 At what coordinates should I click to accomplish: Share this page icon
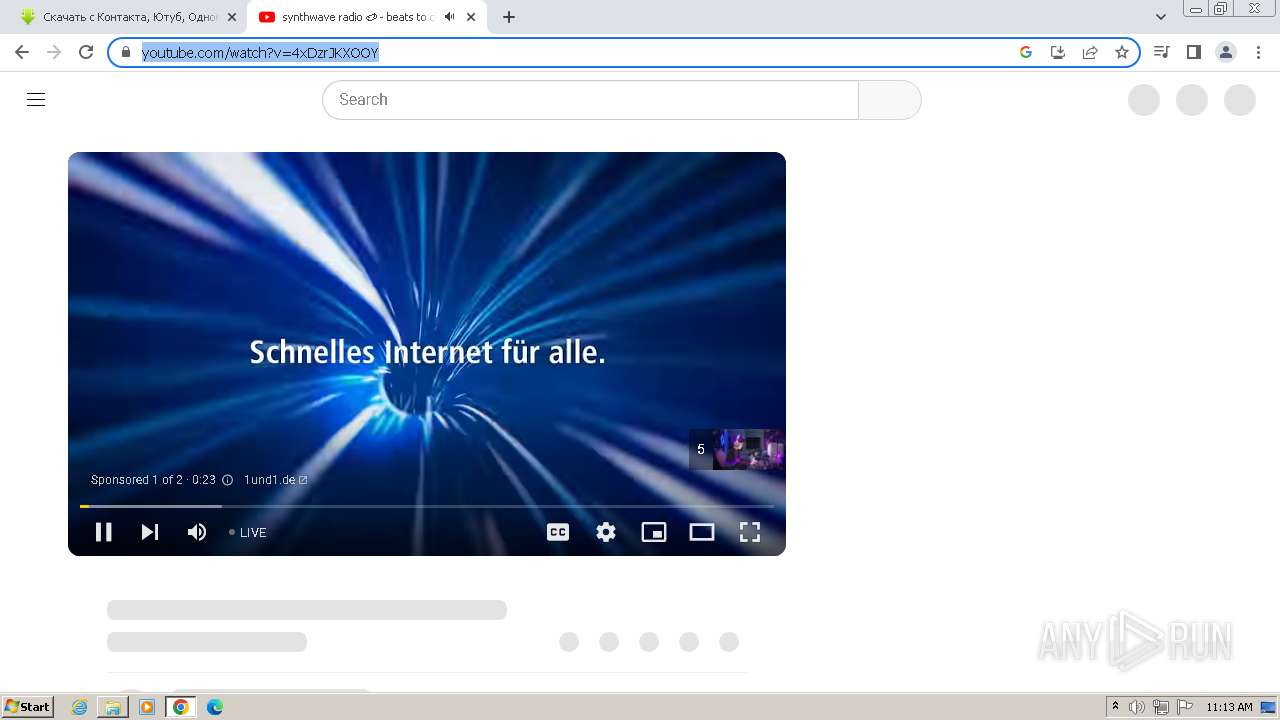(1090, 52)
